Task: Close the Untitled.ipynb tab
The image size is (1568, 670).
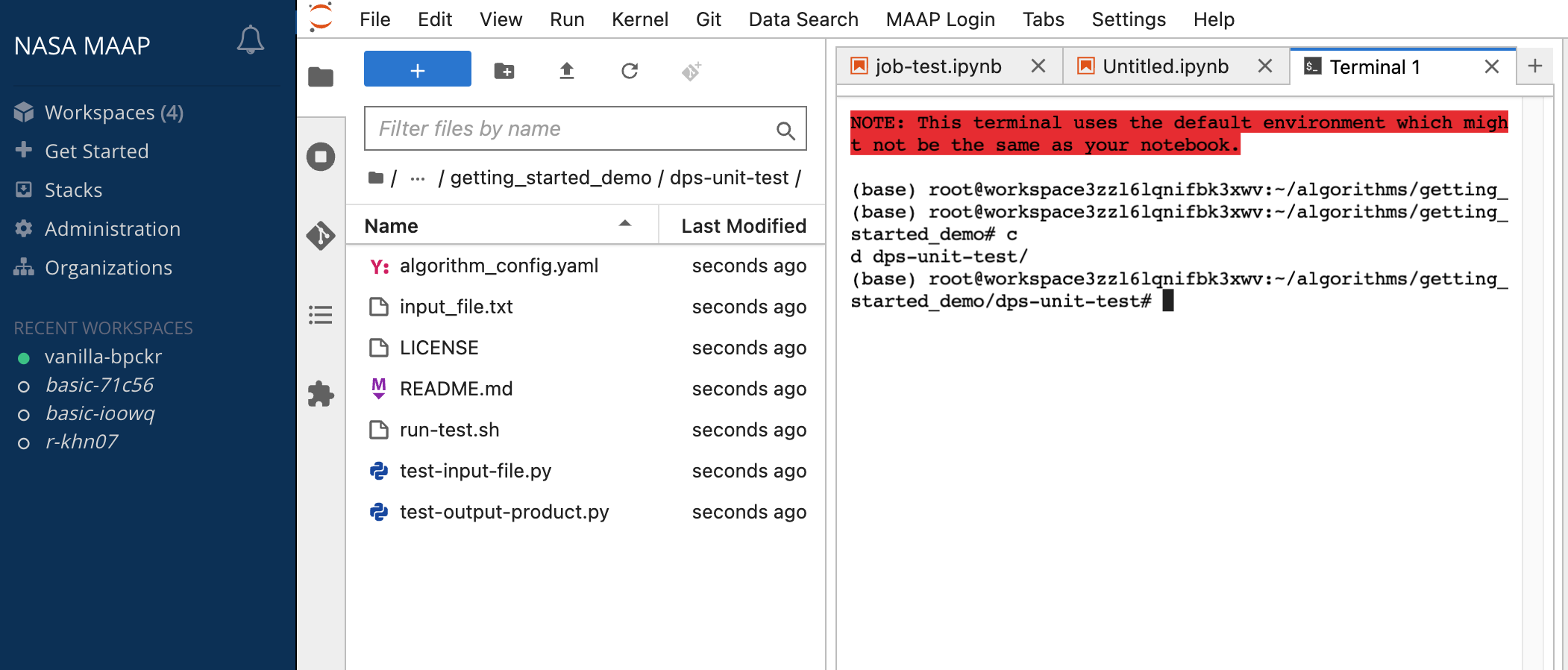Action: tap(1264, 66)
